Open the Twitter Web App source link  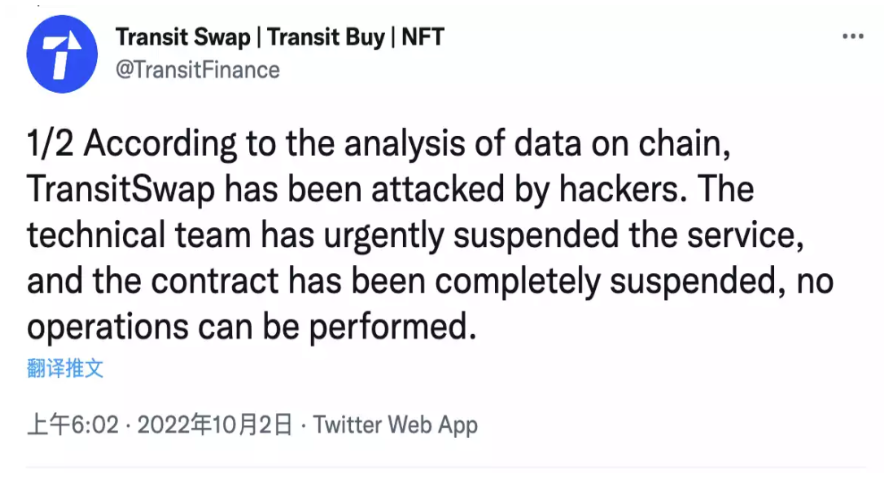click(396, 425)
